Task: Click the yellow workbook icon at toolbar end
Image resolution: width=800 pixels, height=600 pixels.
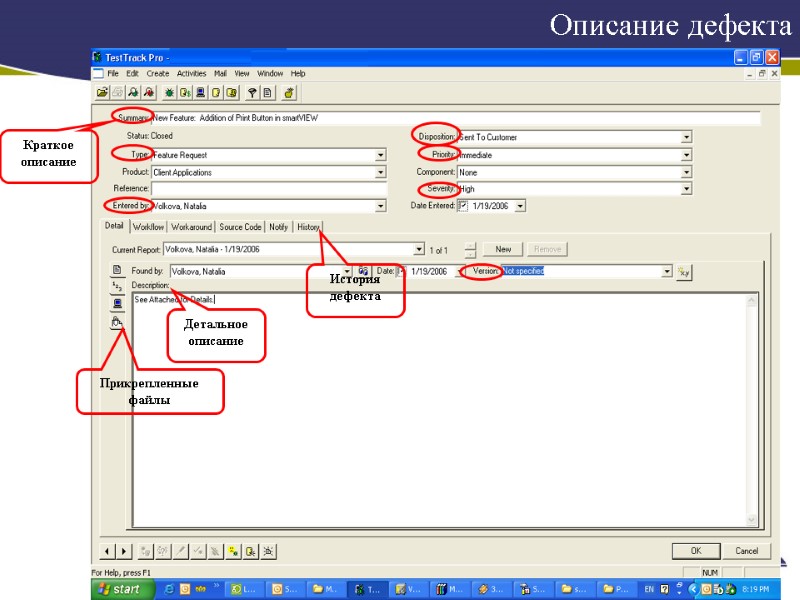Action: pos(289,92)
